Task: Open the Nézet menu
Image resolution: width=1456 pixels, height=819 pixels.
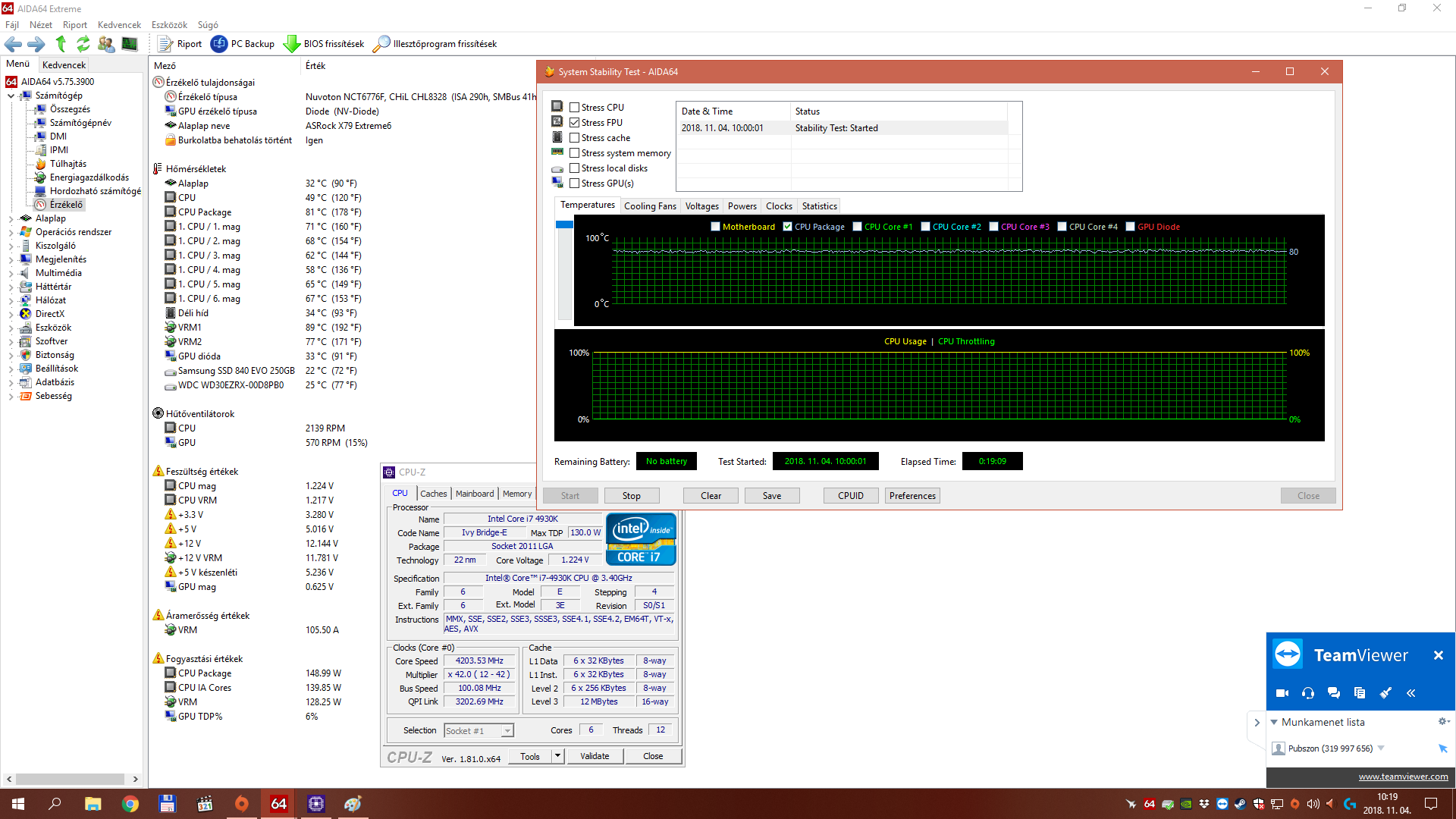Action: coord(41,25)
